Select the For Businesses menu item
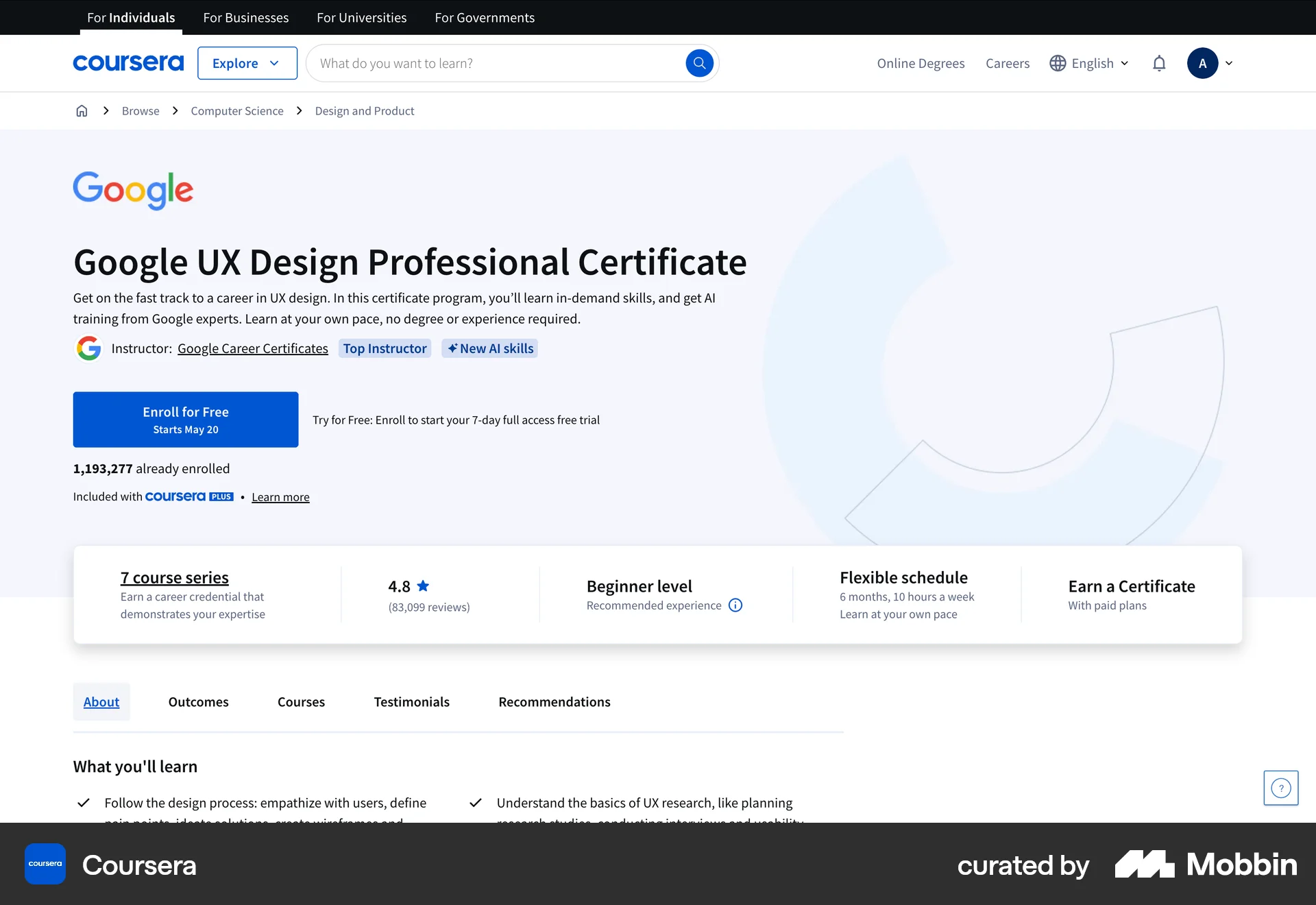The height and width of the screenshot is (905, 1316). [245, 17]
